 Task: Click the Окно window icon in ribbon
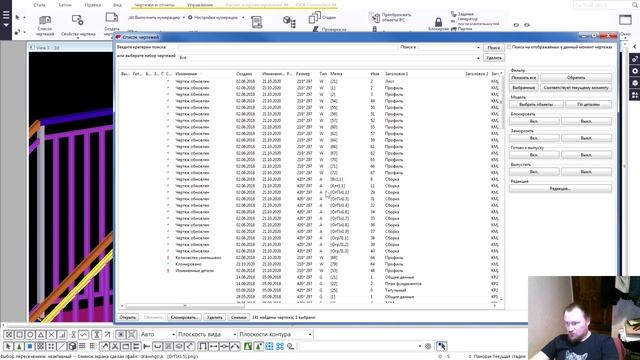tap(625, 20)
